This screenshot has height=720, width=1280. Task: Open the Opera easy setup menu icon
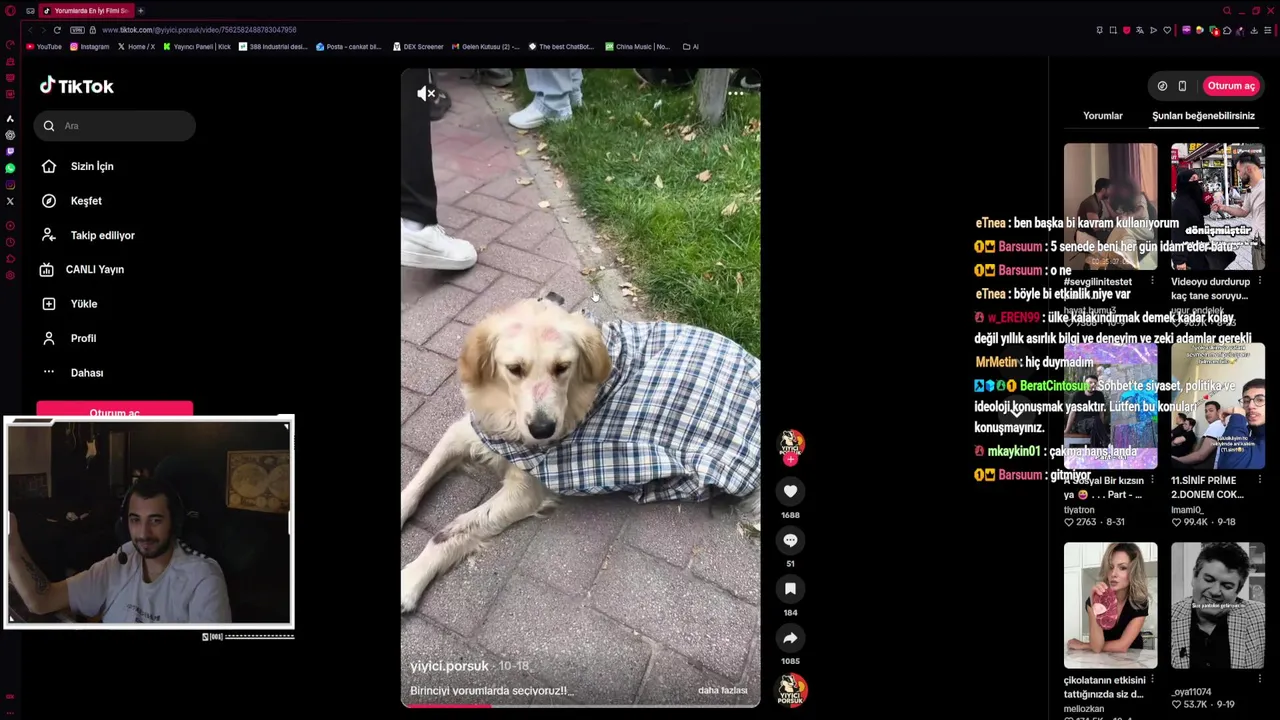click(x=1268, y=30)
